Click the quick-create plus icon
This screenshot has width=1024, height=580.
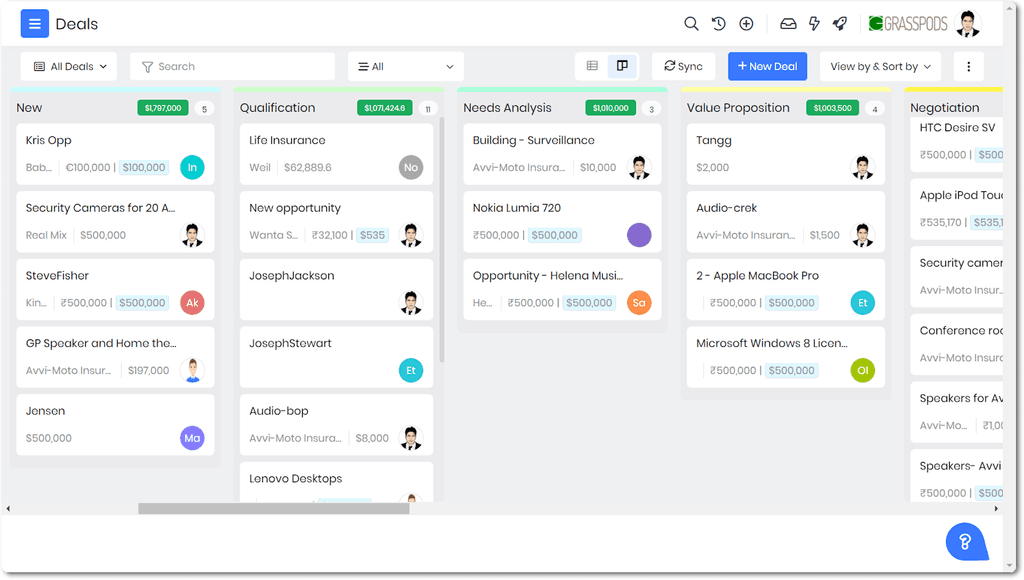746,23
